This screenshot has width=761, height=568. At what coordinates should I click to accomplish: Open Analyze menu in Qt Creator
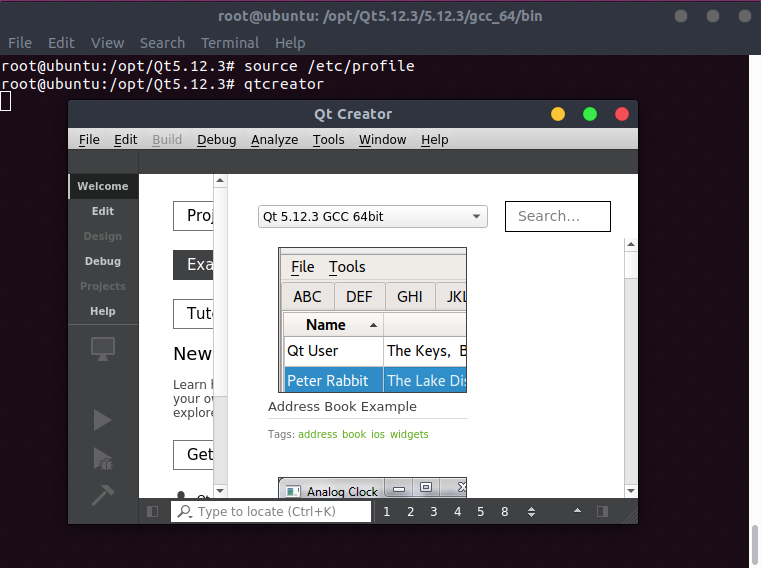tap(275, 140)
